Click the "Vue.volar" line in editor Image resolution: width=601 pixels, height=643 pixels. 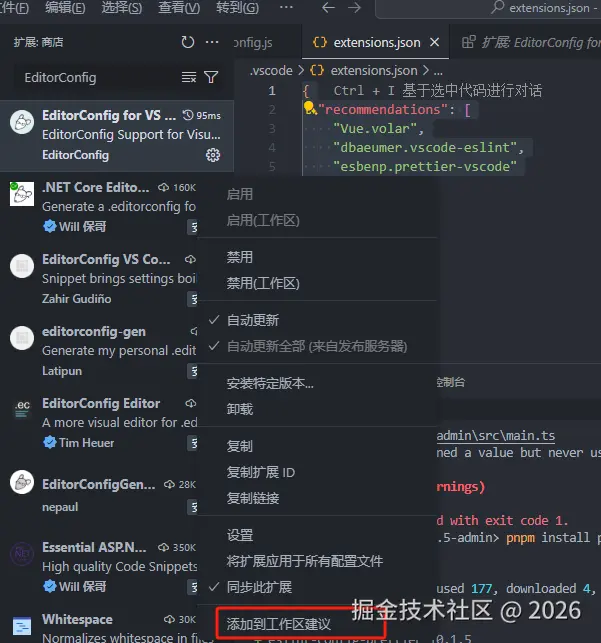tap(378, 129)
